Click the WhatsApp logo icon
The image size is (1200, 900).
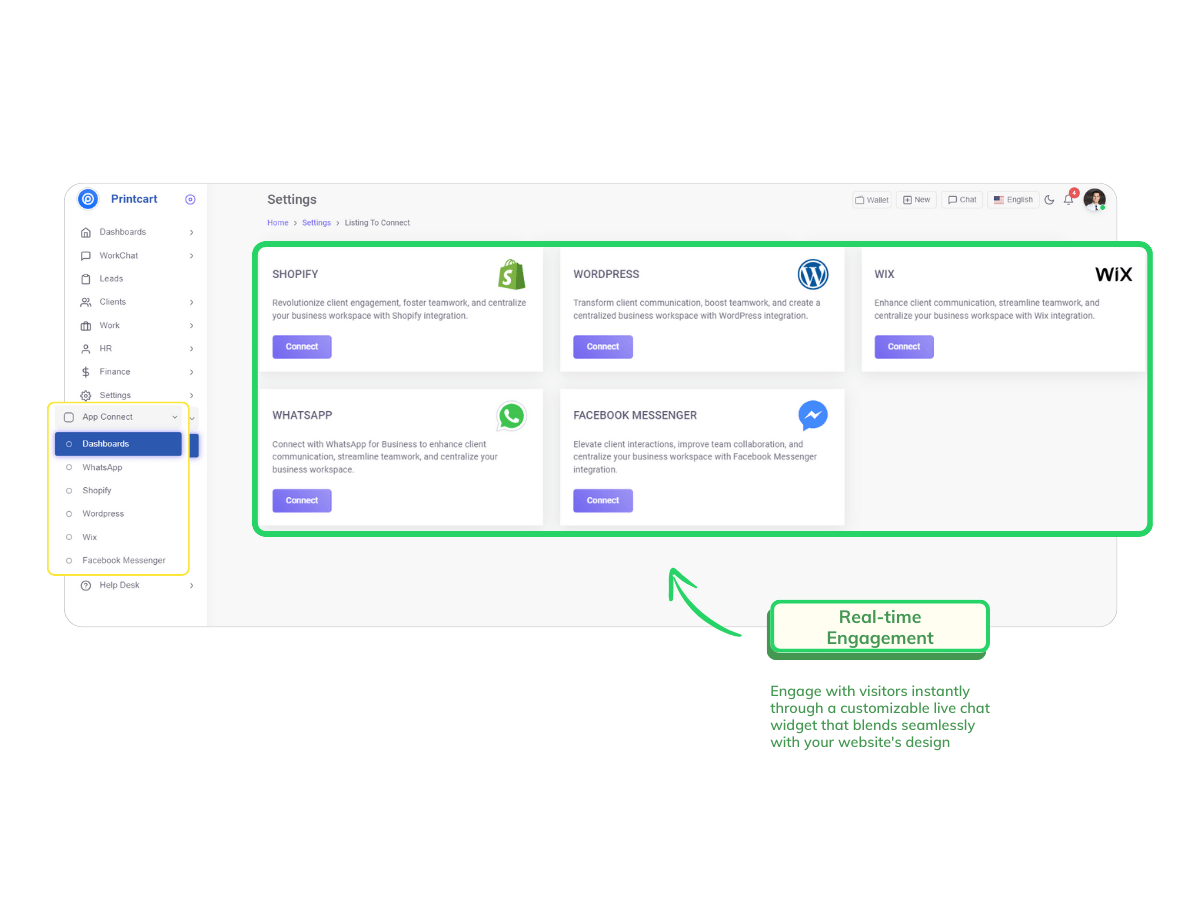512,416
